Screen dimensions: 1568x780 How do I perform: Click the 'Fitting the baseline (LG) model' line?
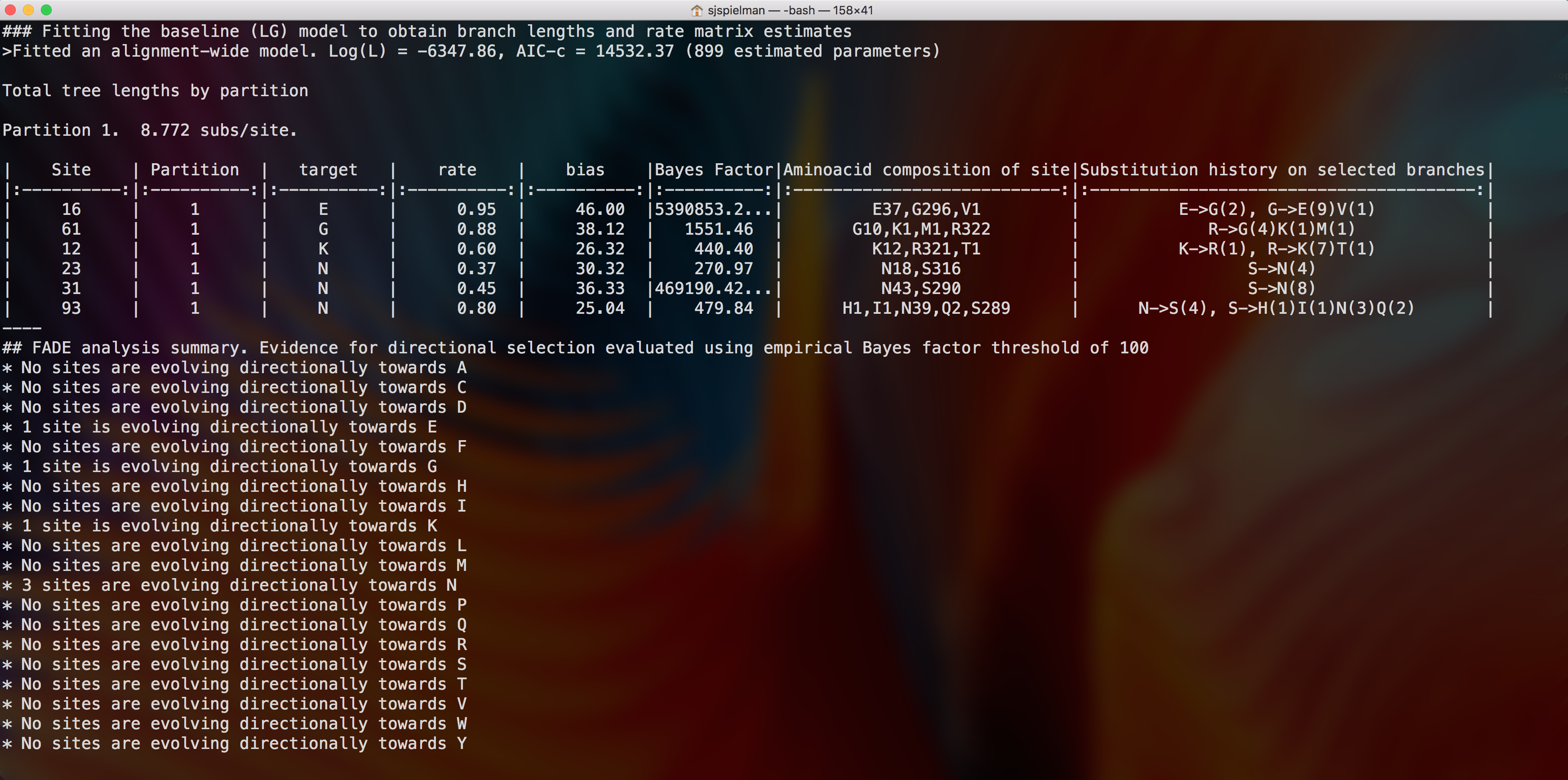pyautogui.click(x=427, y=31)
